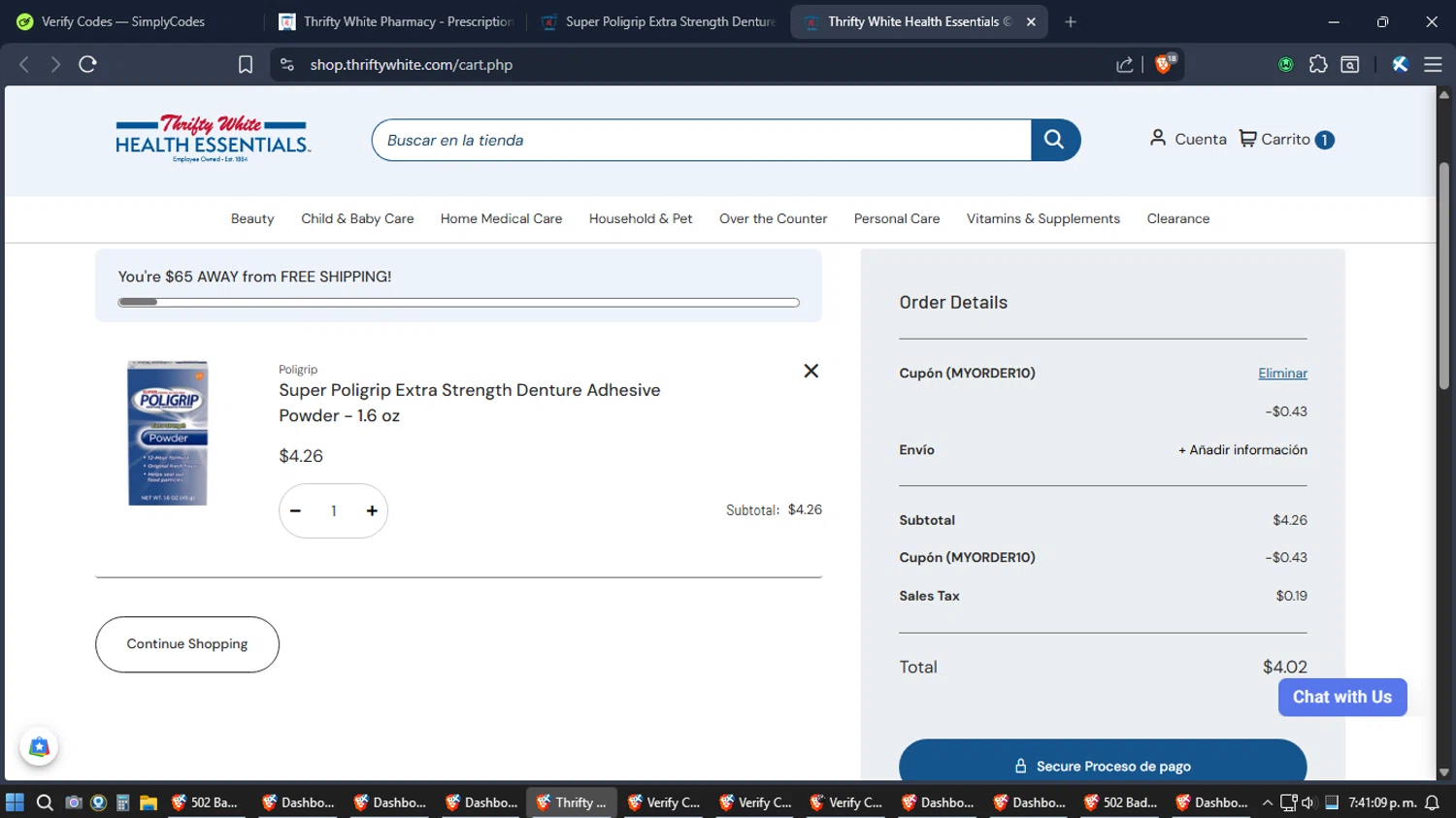1456x818 pixels.
Task: Click the Poligrip brand label
Action: click(x=298, y=370)
